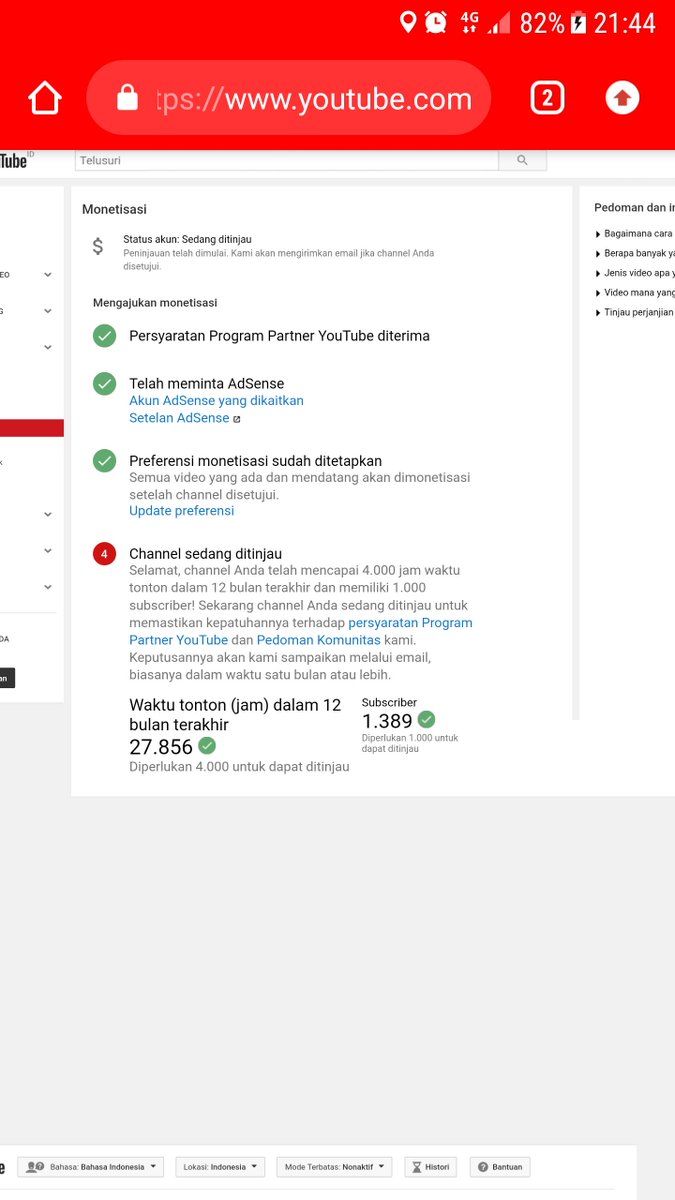675x1200 pixels.
Task: Click external link icon after Setelan AdSense
Action: [x=237, y=419]
